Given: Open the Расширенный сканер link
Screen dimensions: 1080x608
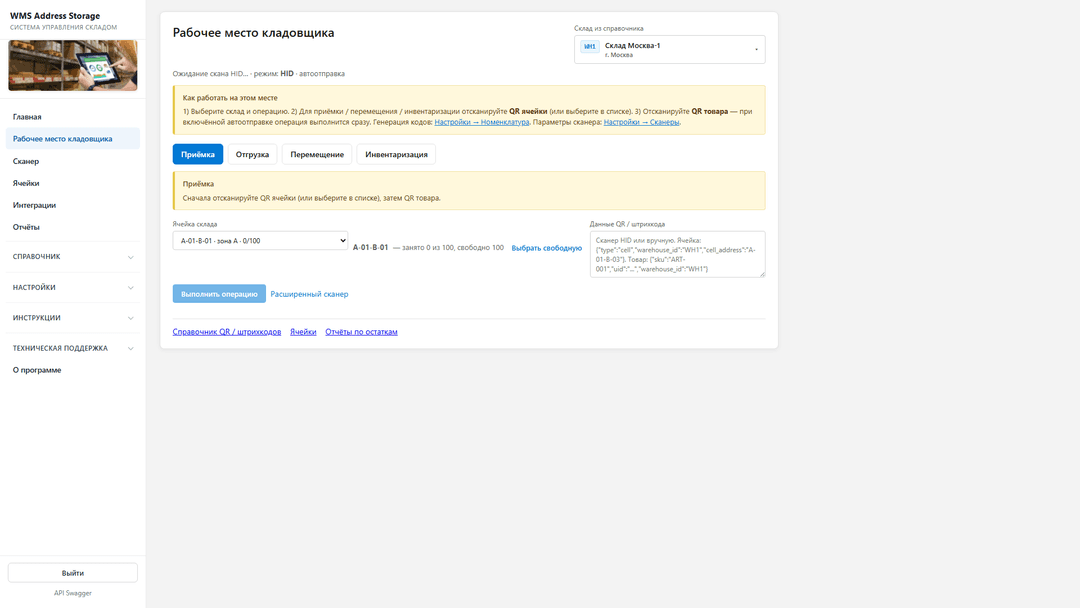Looking at the screenshot, I should [x=309, y=294].
